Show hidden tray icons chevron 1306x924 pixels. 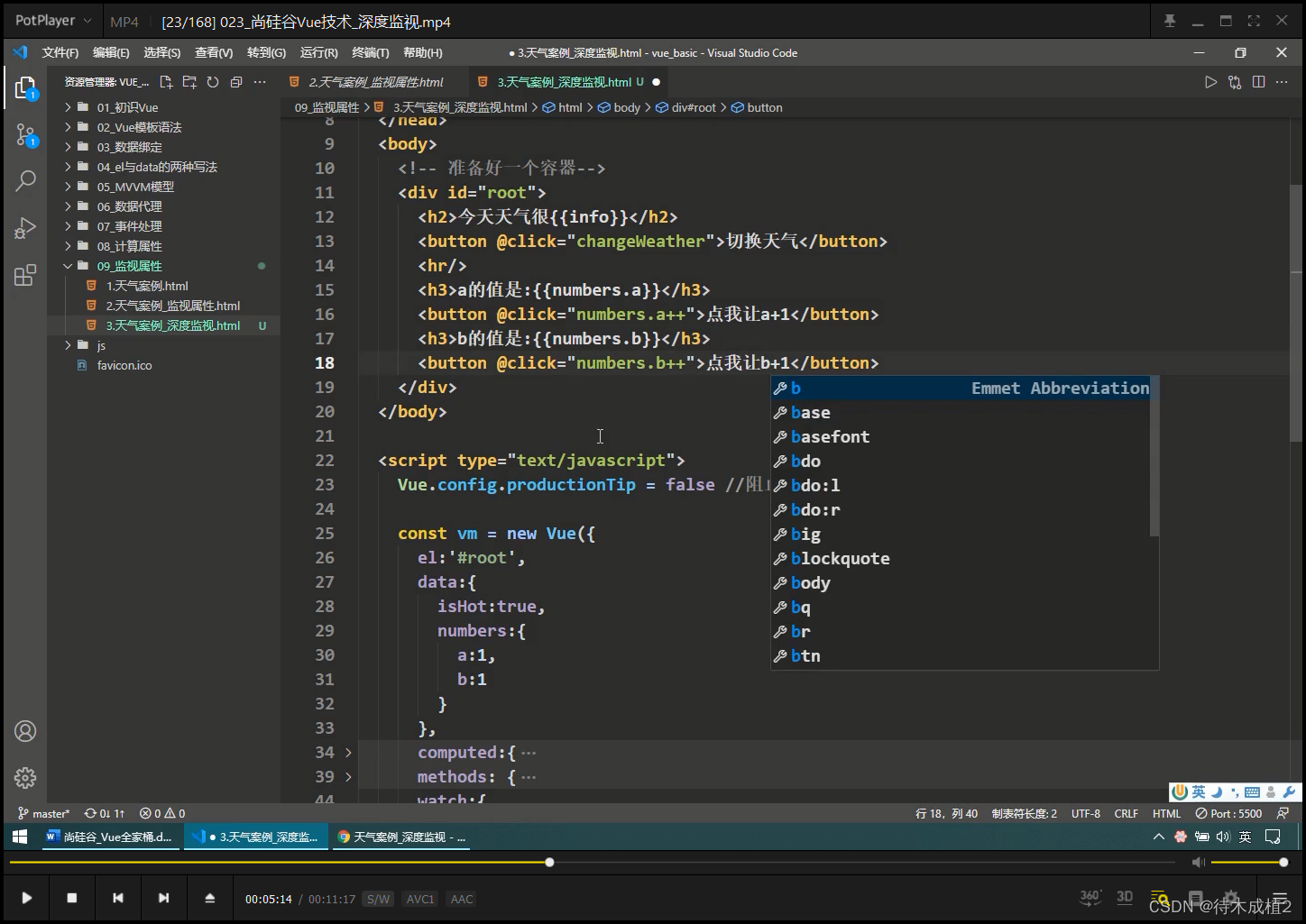pos(1158,837)
